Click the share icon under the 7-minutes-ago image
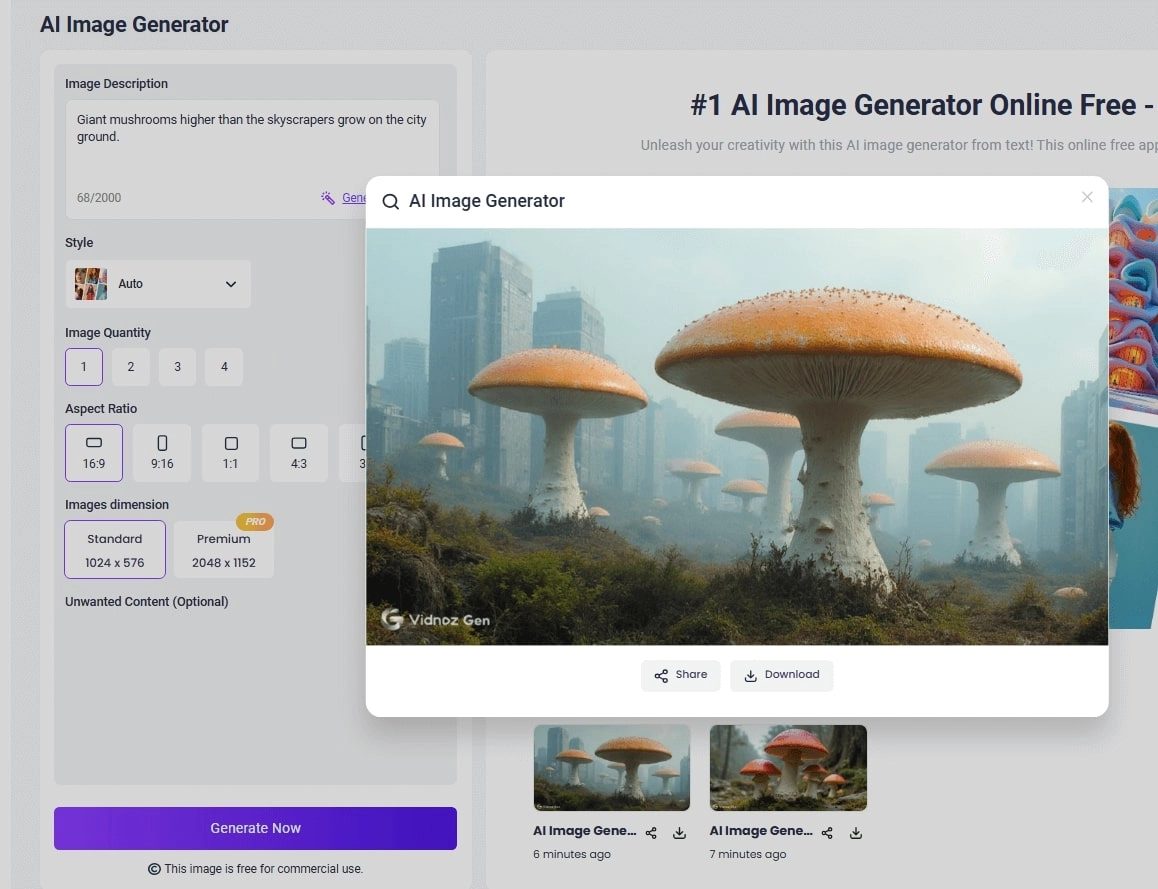Viewport: 1158px width, 889px height. click(827, 832)
